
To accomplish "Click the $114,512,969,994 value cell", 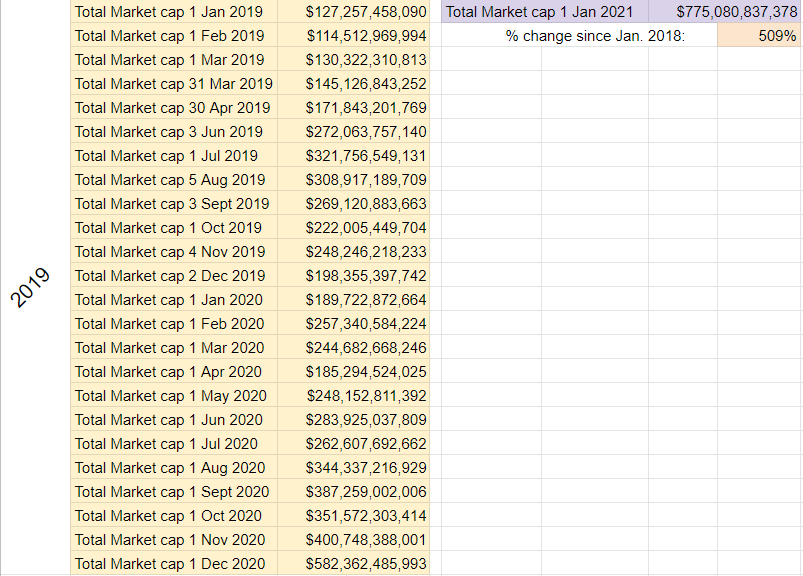I will [x=353, y=35].
